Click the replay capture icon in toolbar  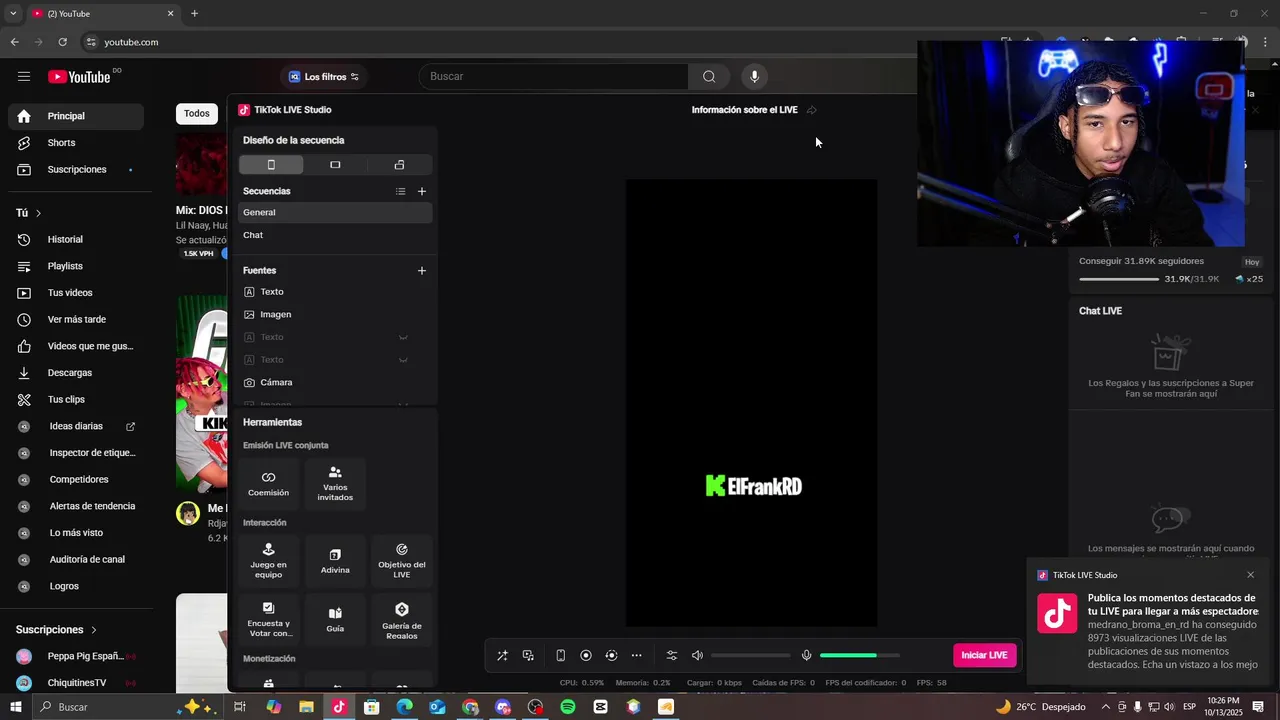point(611,656)
